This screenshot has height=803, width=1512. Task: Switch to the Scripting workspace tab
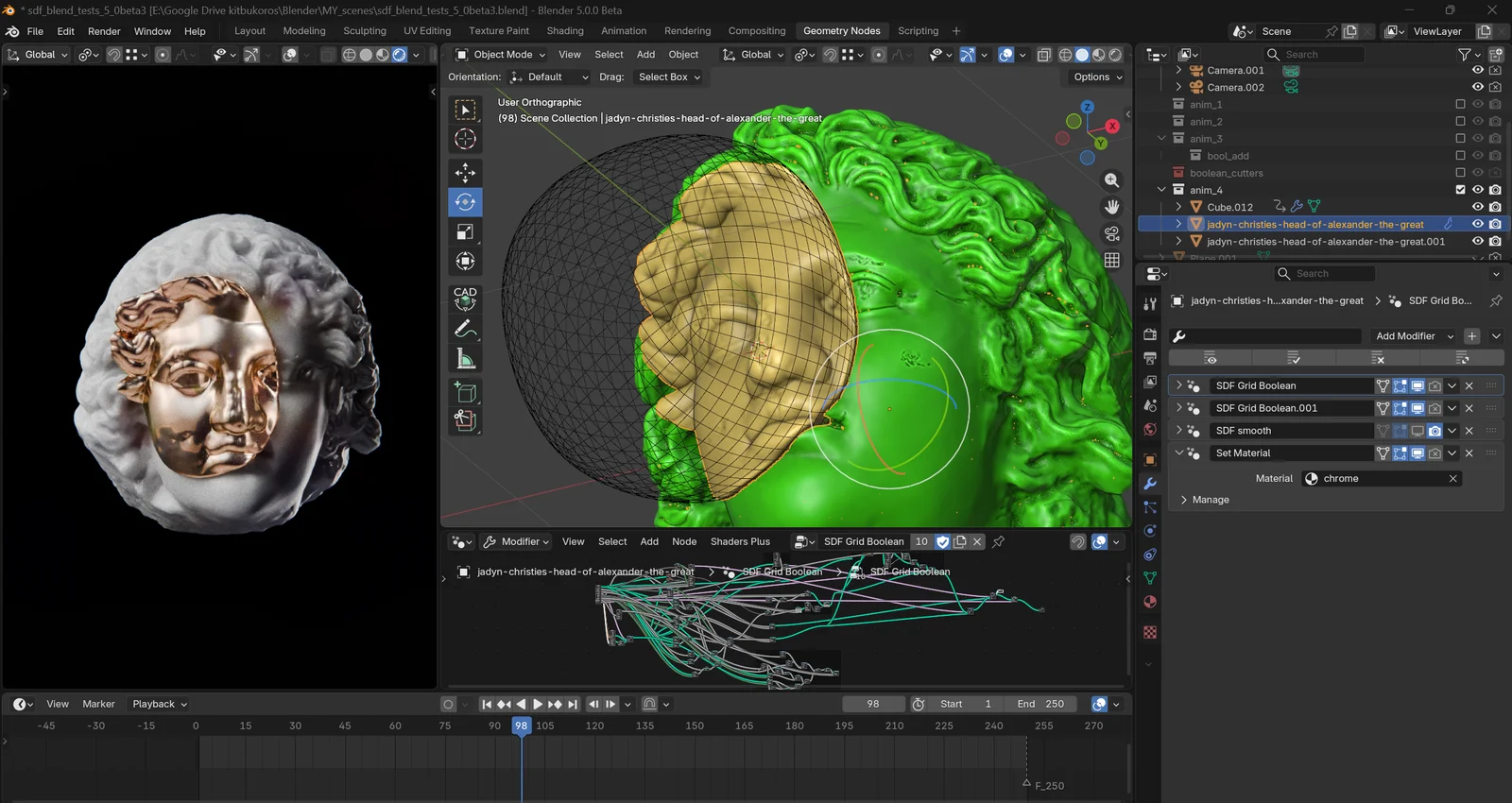(918, 31)
